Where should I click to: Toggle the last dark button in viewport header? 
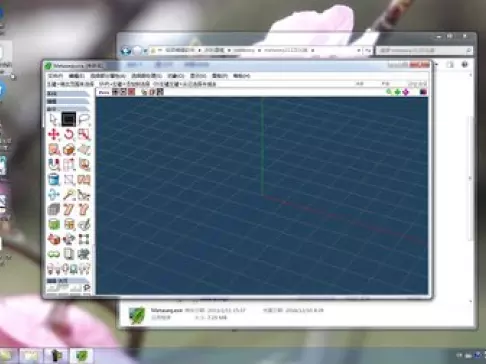[423, 92]
